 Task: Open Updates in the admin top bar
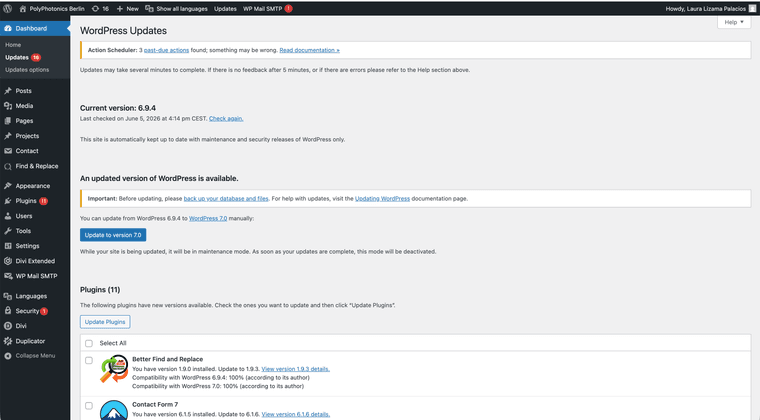(x=225, y=9)
